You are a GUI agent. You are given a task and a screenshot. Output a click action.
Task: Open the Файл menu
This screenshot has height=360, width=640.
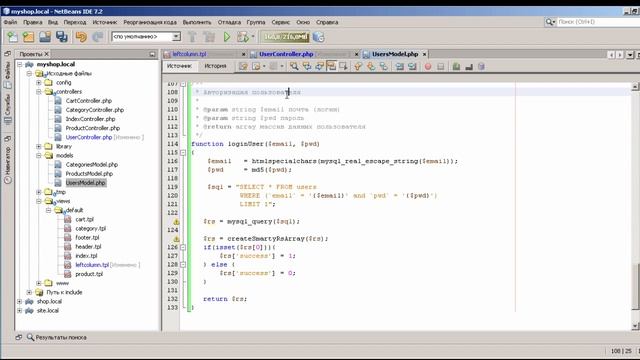click(10, 22)
